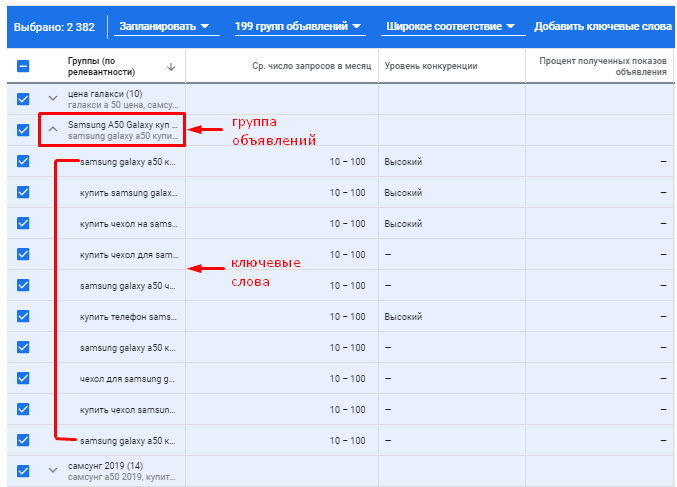The image size is (677, 487).
Task: Expand the 'самсунг 2019 (14)' ad group
Action: [x=53, y=471]
